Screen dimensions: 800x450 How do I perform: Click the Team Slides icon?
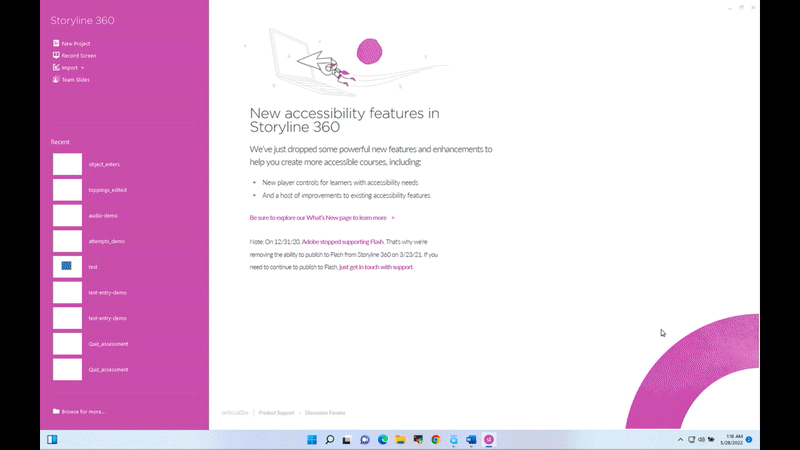click(x=56, y=80)
